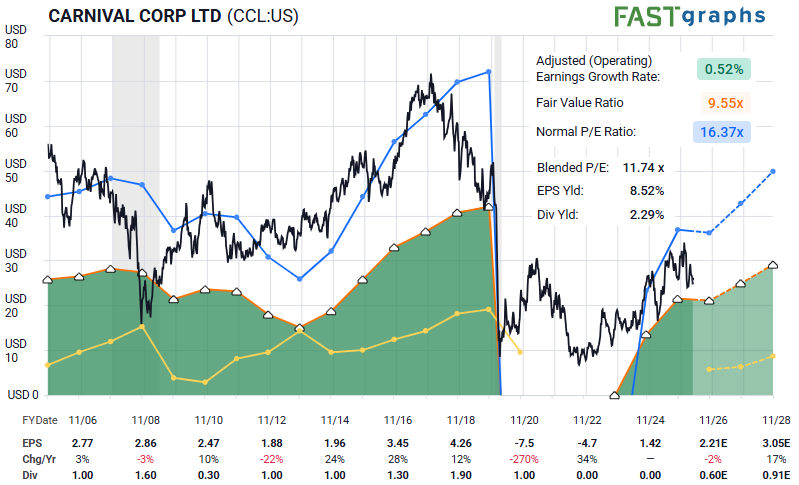Screen dimensions: 799x485
Task: Click the last dashed blue forecast dot at 11/28
Action: pos(773,171)
